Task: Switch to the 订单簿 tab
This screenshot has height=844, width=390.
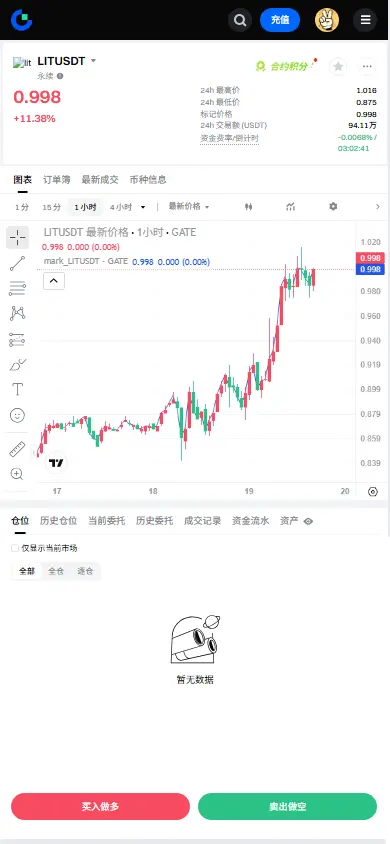Action: point(56,180)
